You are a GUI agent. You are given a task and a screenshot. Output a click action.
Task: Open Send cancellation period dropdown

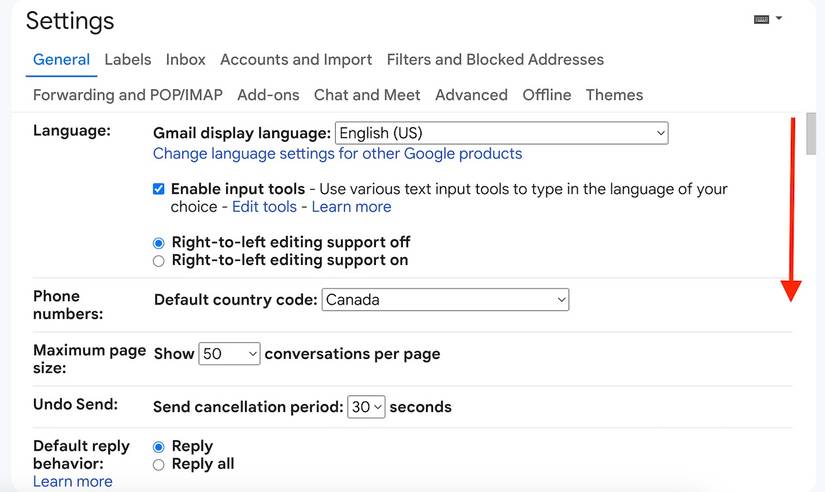click(366, 407)
